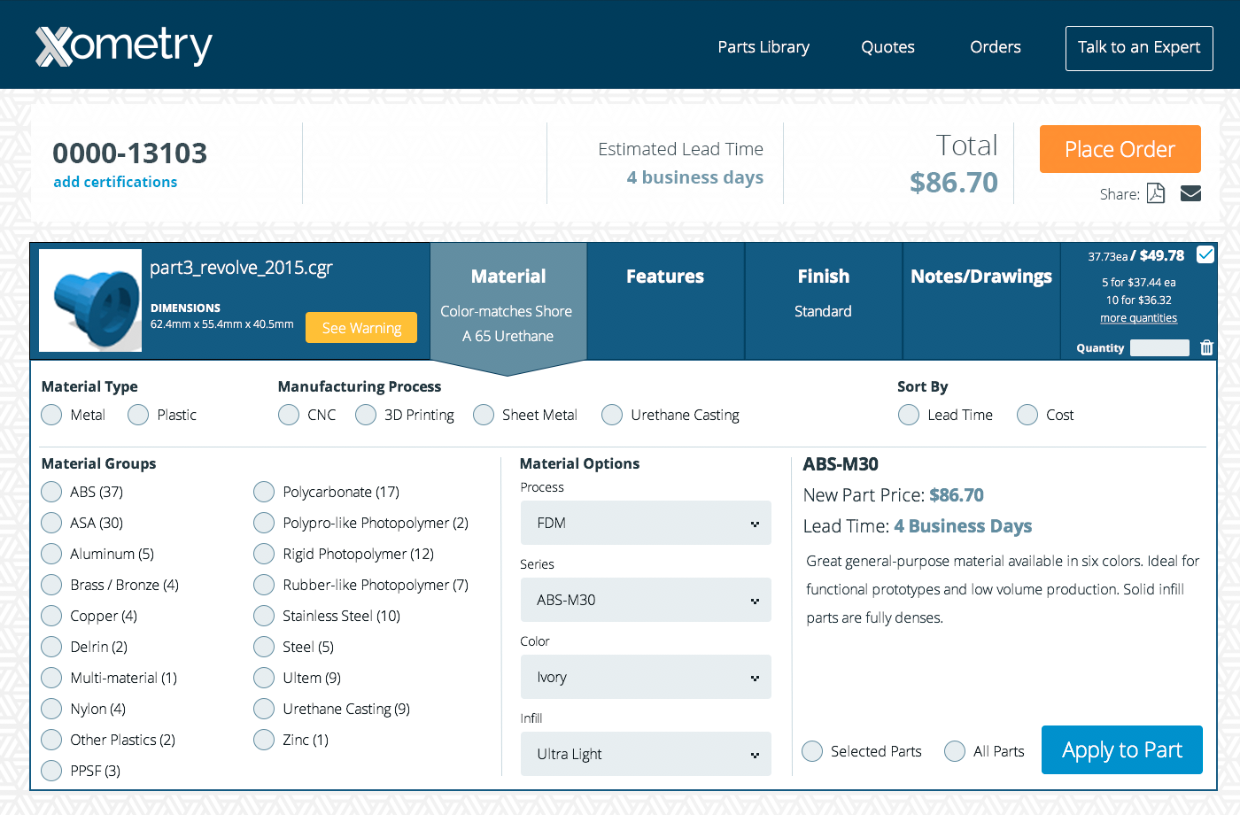Open the Color dropdown showing Ivory

point(646,677)
